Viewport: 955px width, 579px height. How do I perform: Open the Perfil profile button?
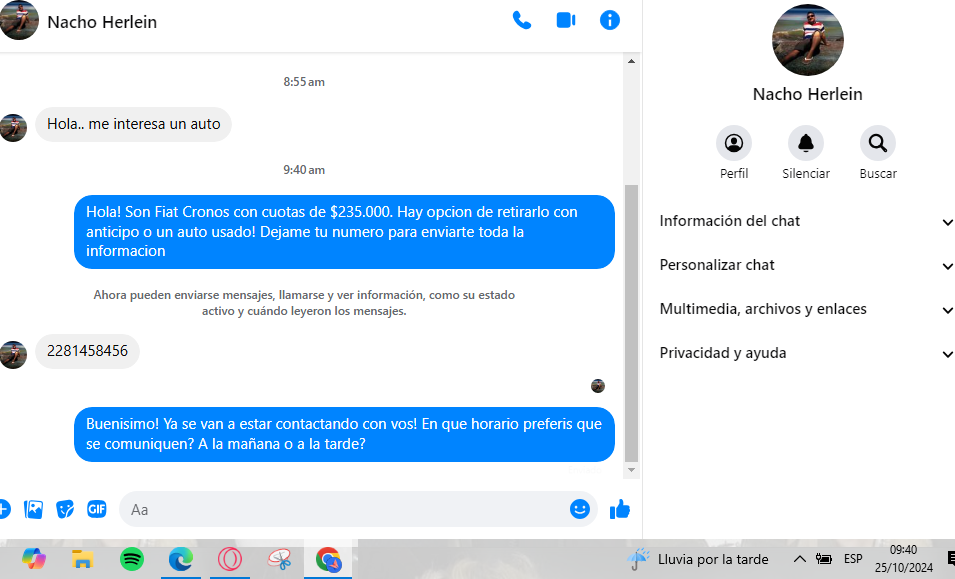pos(734,144)
